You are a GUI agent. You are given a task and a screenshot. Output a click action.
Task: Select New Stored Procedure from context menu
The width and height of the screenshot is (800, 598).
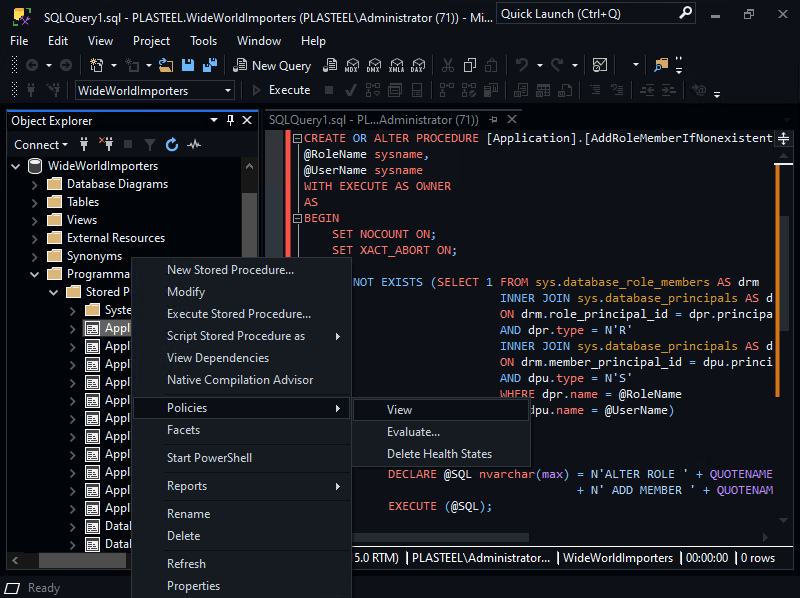[x=242, y=270]
